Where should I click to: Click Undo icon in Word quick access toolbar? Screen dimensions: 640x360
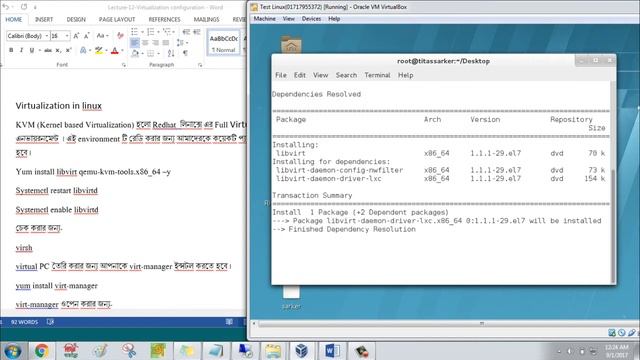(x=6, y=7)
